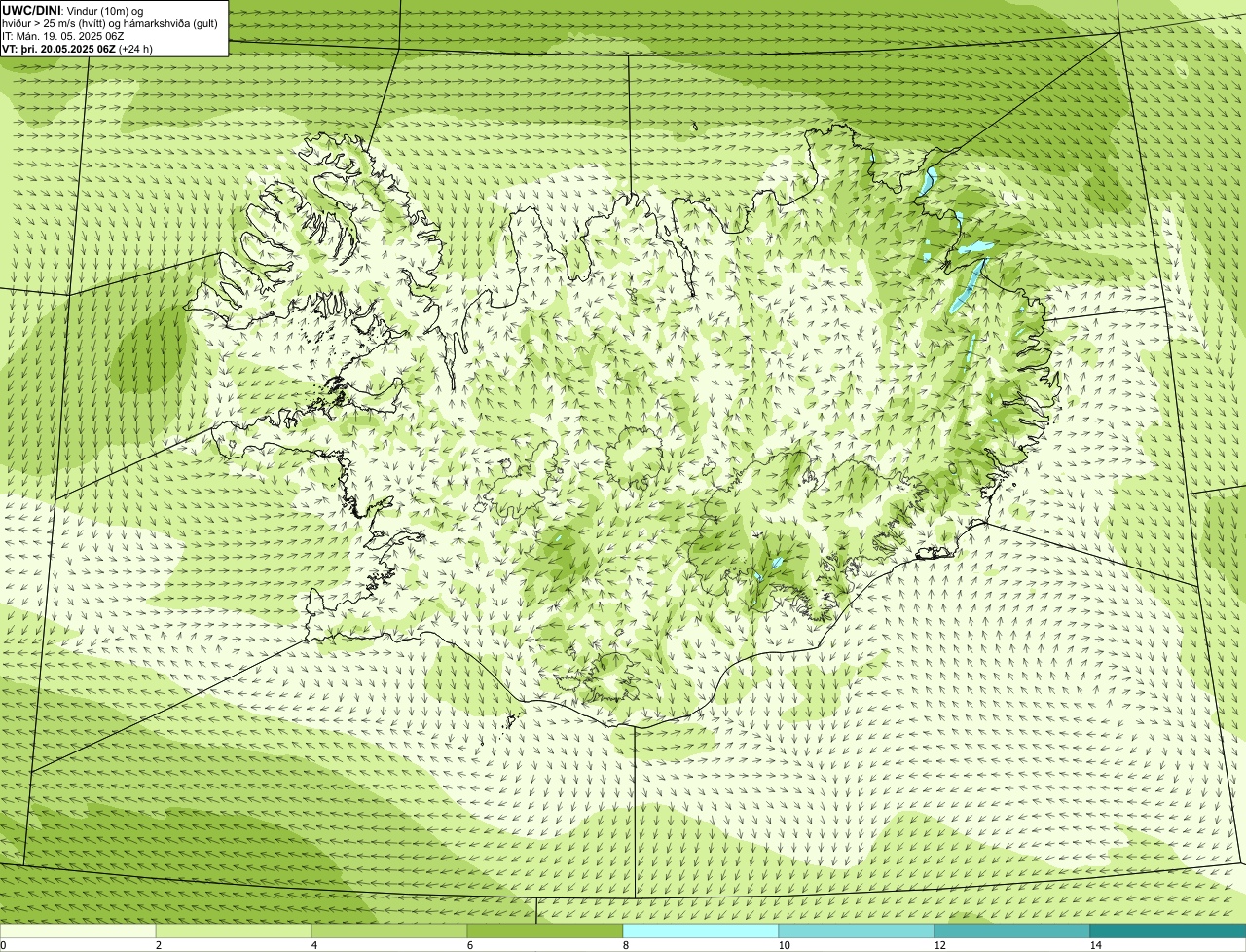Click the colorbar scale label '6'
The width and height of the screenshot is (1246, 952).
coord(470,945)
